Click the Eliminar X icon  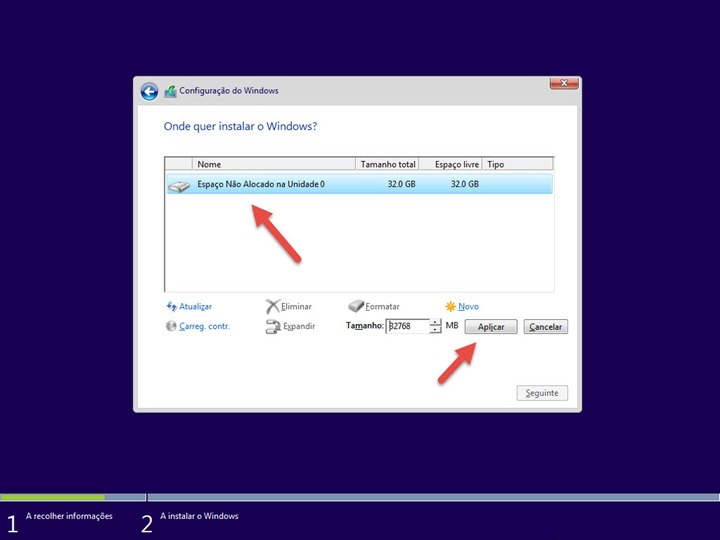272,306
